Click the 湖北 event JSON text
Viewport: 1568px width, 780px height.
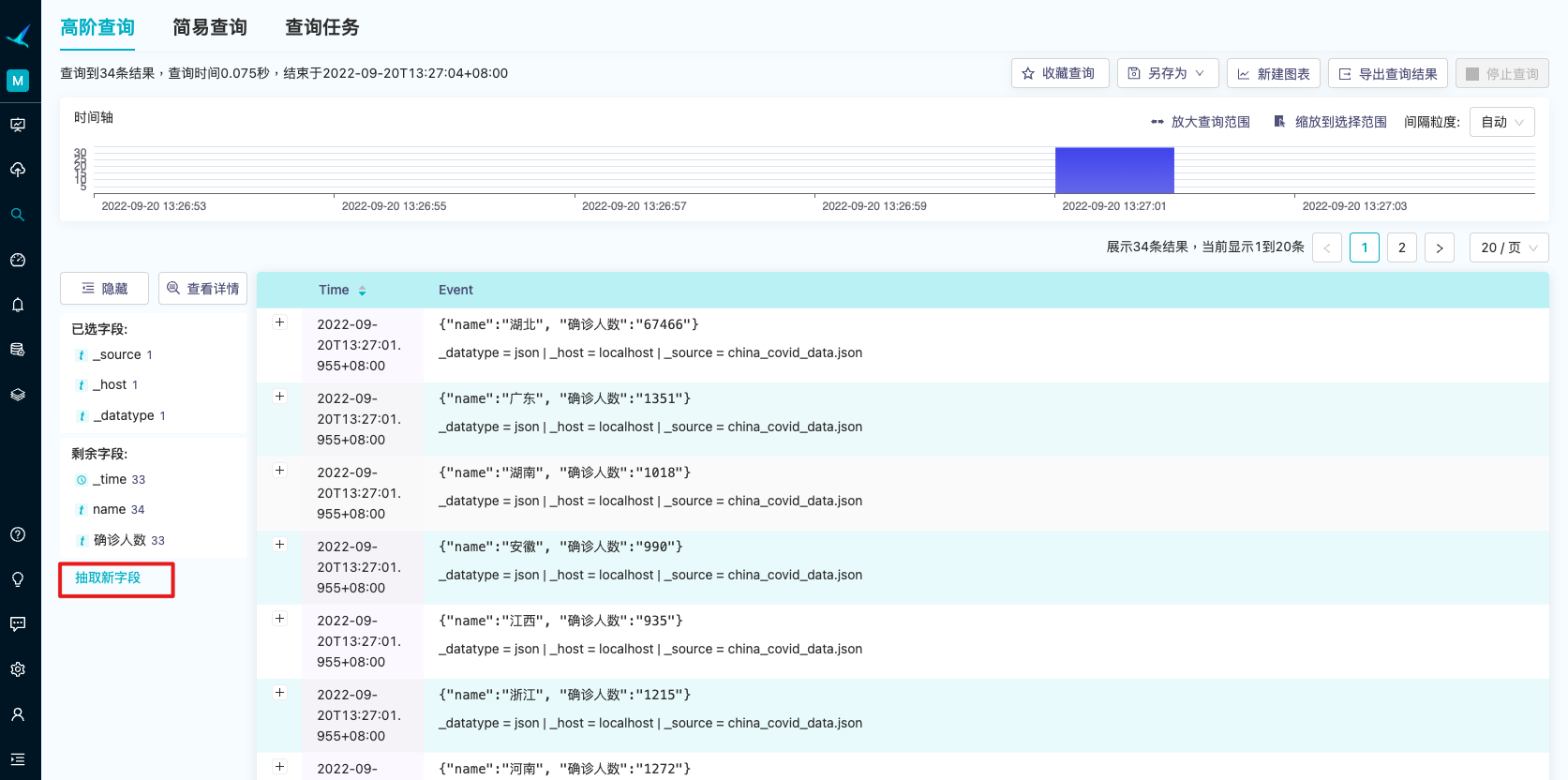point(569,324)
